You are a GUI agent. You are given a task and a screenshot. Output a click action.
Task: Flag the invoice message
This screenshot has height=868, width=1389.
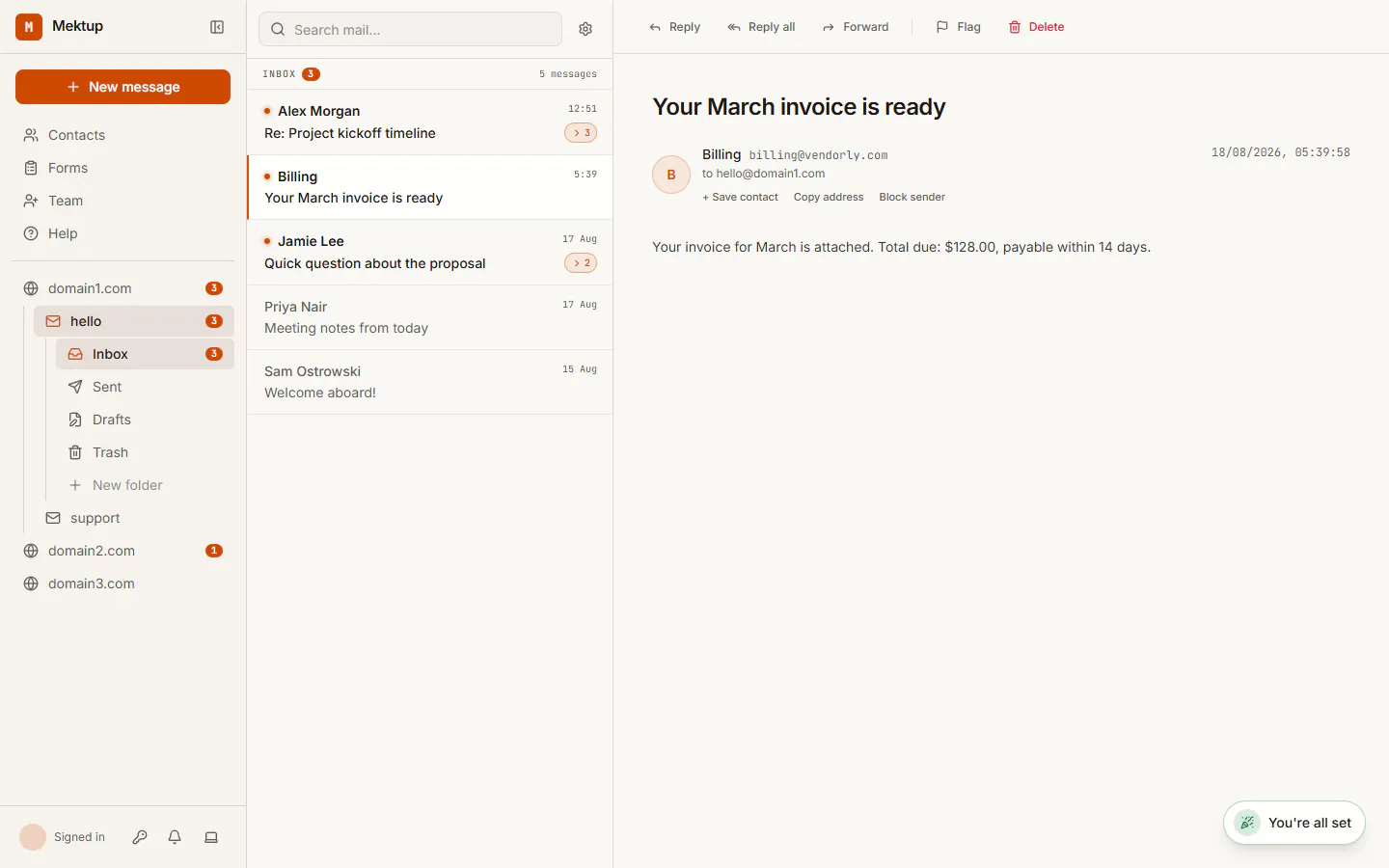(x=958, y=27)
